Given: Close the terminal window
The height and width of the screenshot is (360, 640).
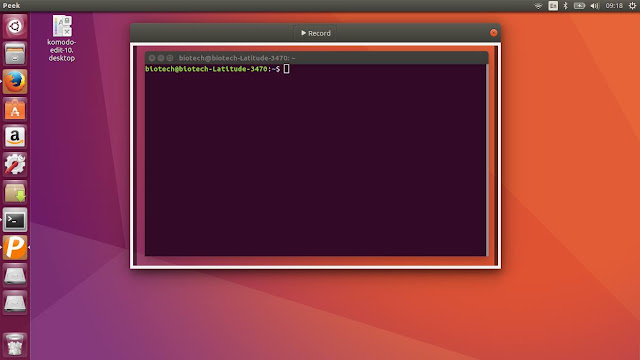Looking at the screenshot, I should [x=152, y=58].
